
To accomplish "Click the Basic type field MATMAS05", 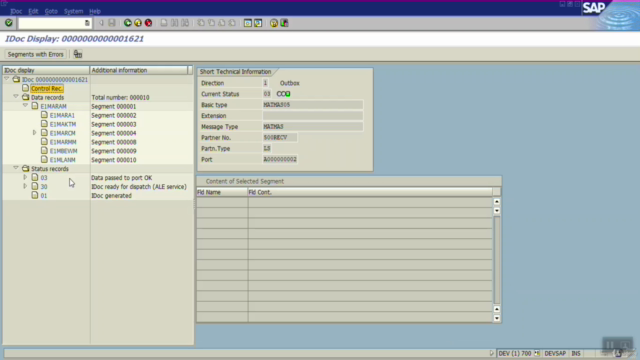I will click(x=313, y=105).
